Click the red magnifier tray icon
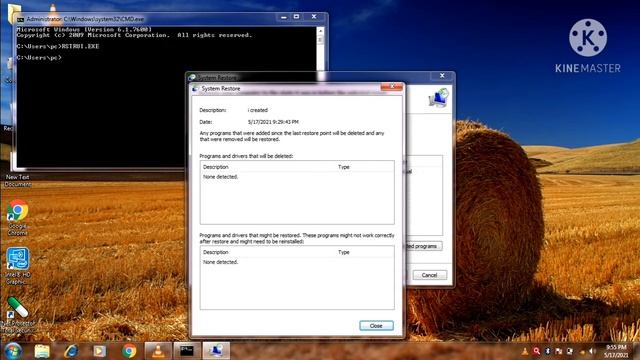Screen dimensions: 640x360 pos(536,351)
